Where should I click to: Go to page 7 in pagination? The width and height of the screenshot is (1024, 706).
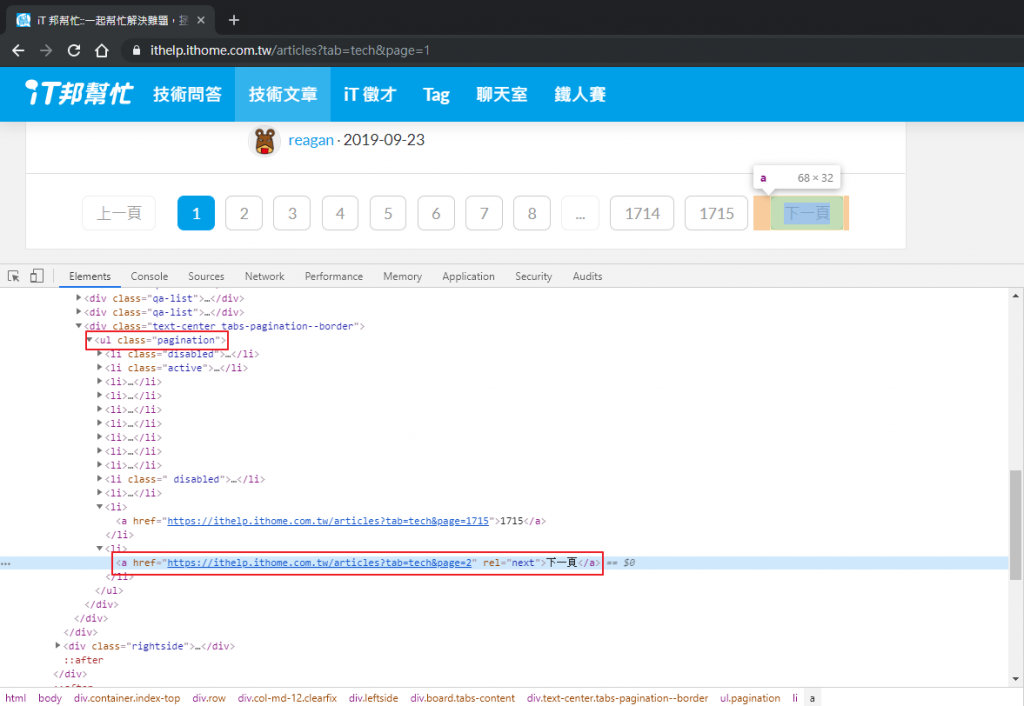pos(484,213)
